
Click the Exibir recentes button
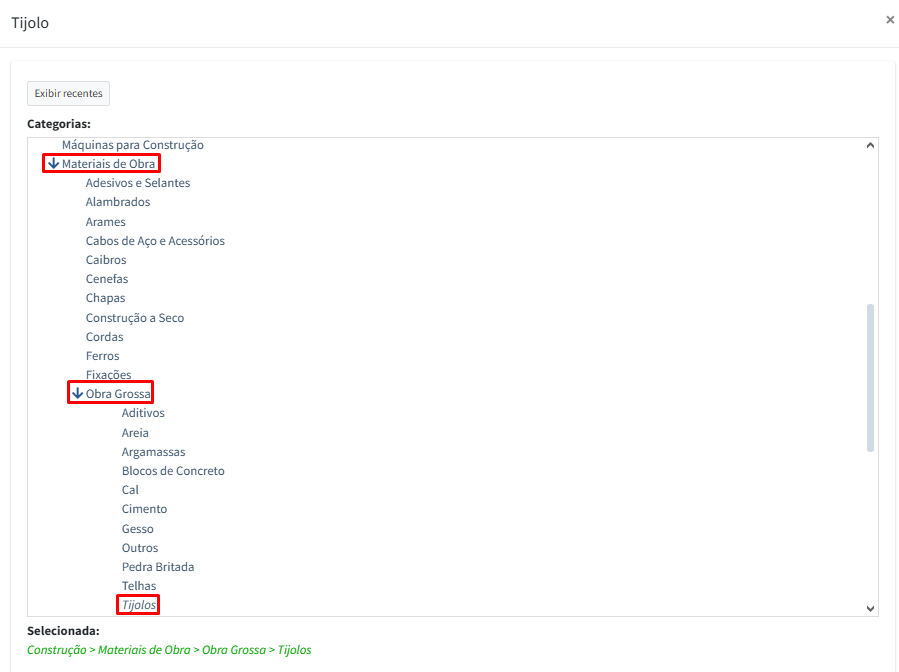[68, 93]
